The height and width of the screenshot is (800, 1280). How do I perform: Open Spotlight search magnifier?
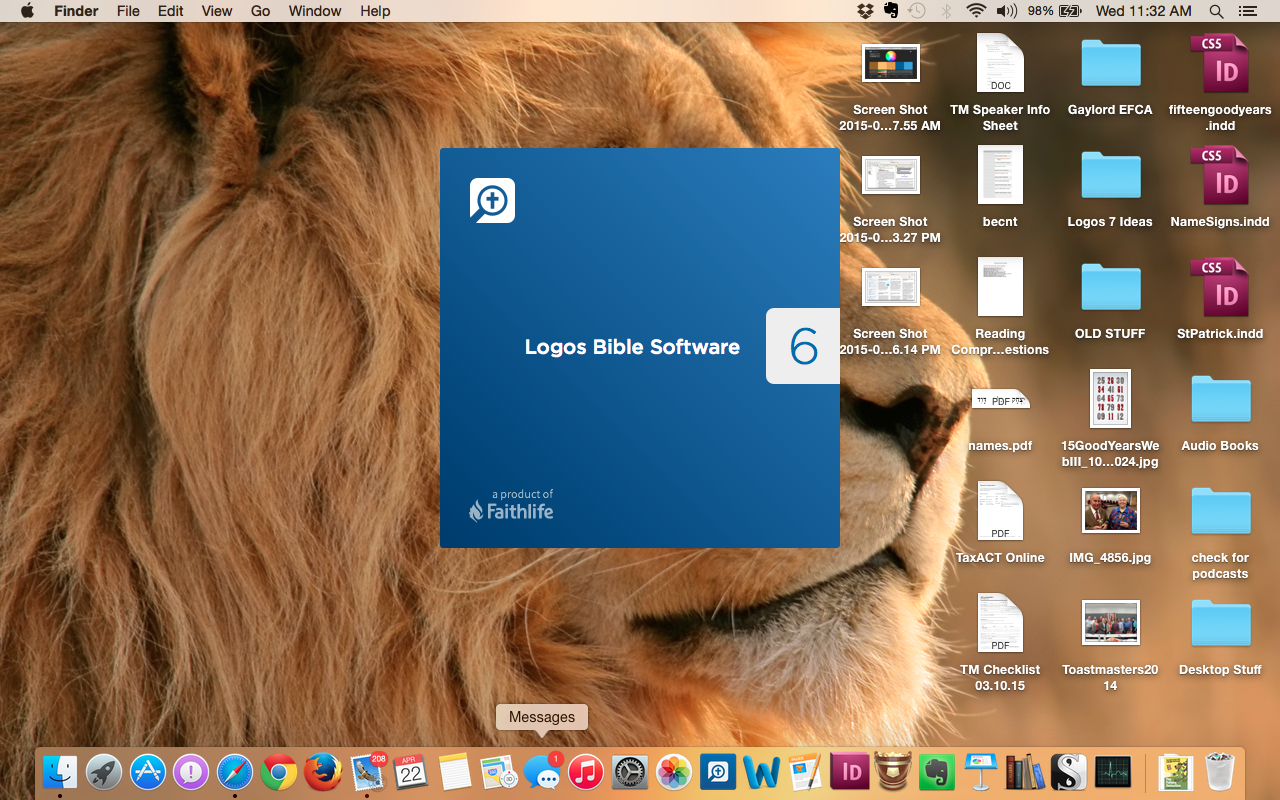(1216, 11)
